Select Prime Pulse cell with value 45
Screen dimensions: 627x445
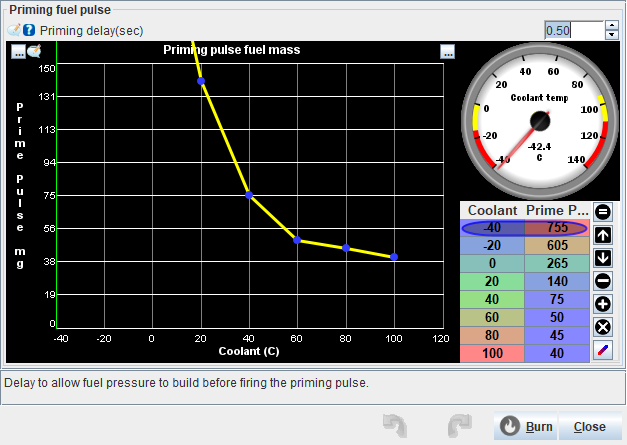[x=557, y=335]
